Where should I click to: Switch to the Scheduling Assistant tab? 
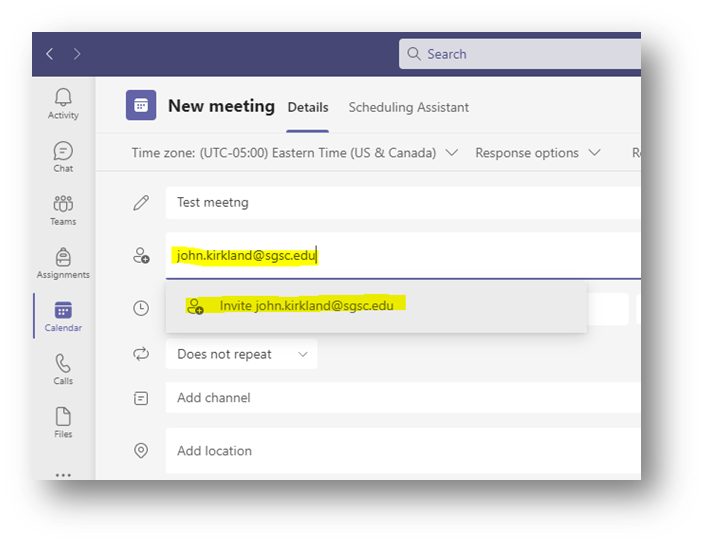pos(408,107)
